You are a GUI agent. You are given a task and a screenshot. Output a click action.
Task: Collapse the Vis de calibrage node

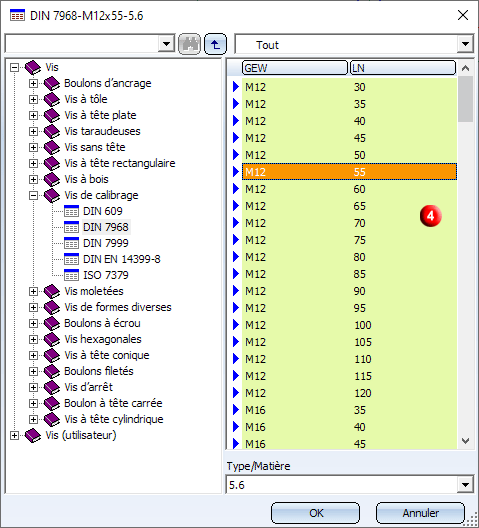(33, 195)
